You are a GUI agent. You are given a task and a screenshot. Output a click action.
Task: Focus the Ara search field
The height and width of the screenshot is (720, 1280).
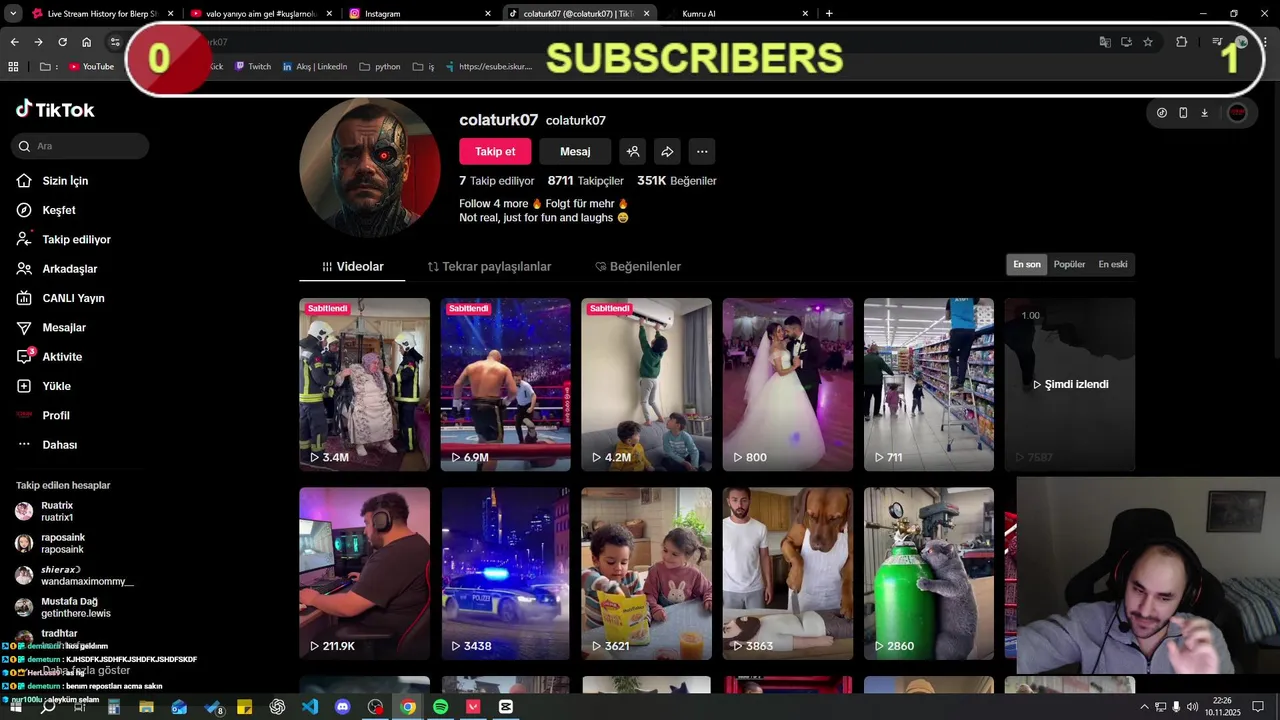[80, 146]
